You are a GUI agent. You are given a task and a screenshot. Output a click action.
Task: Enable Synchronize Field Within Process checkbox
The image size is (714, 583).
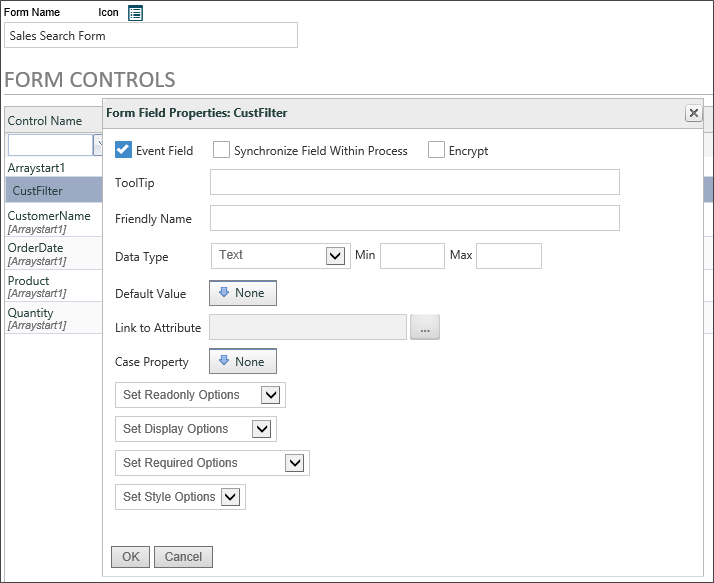click(221, 150)
